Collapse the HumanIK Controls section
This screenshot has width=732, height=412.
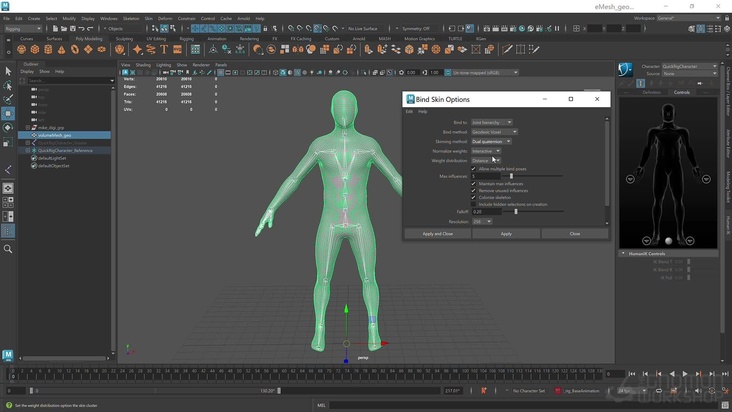tap(623, 253)
